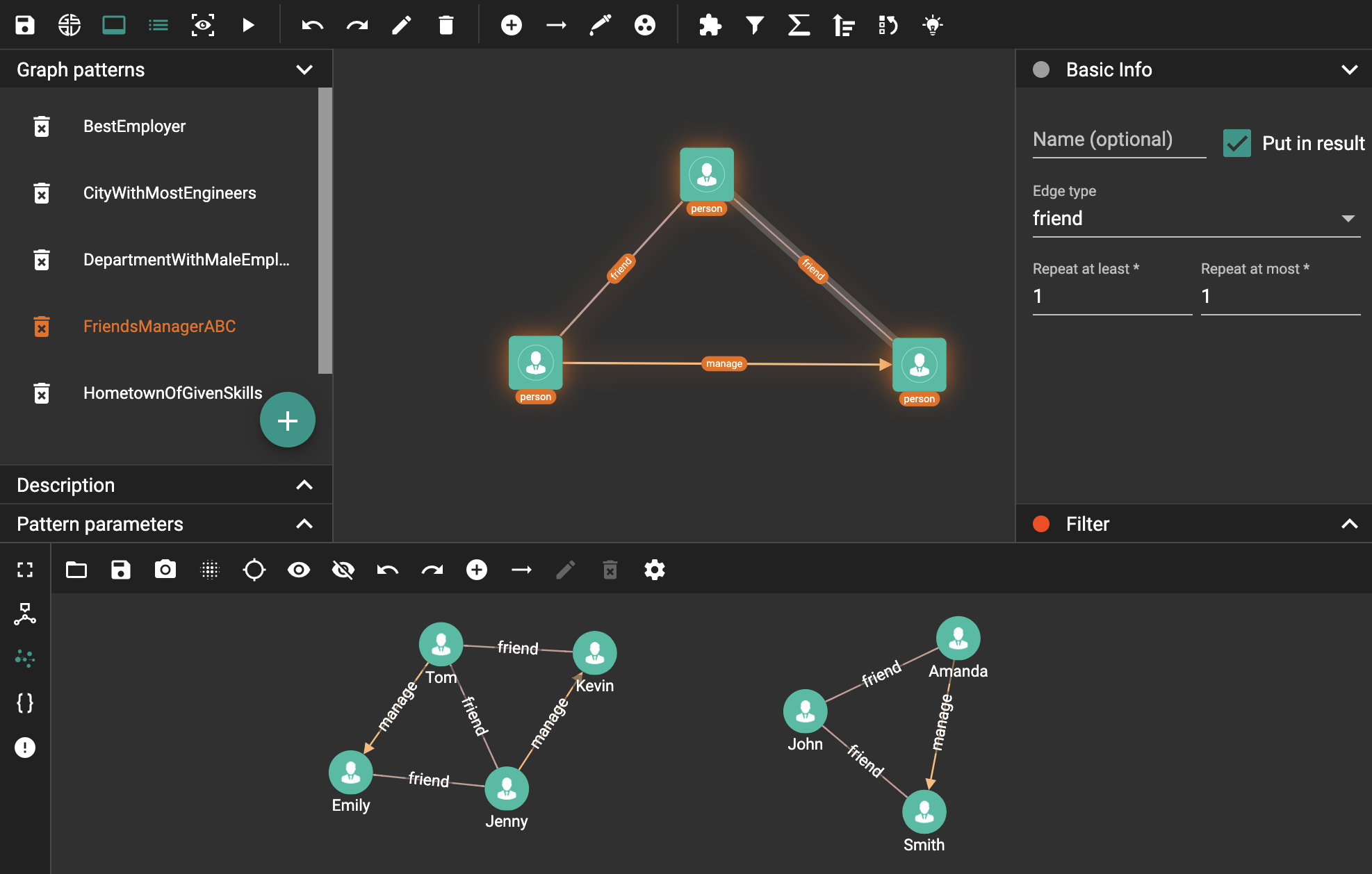
Task: Click the add node plus icon in top toolbar
Action: pyautogui.click(x=511, y=26)
